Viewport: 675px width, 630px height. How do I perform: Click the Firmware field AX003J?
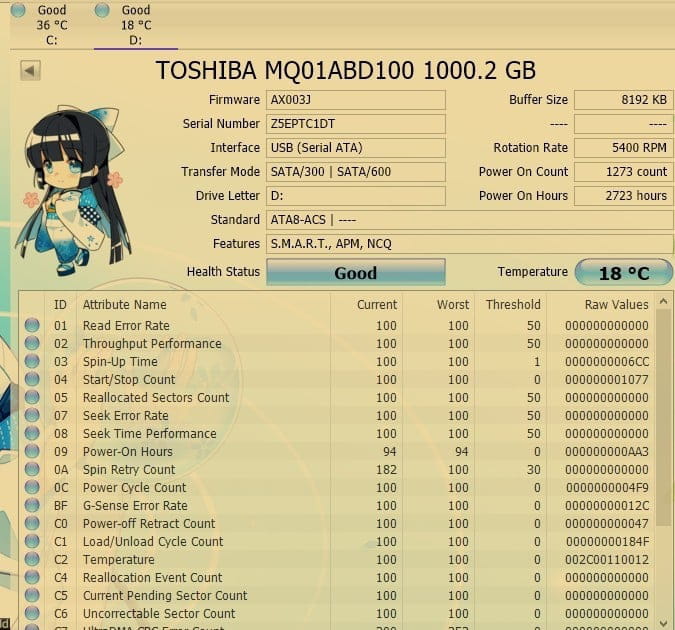[356, 100]
